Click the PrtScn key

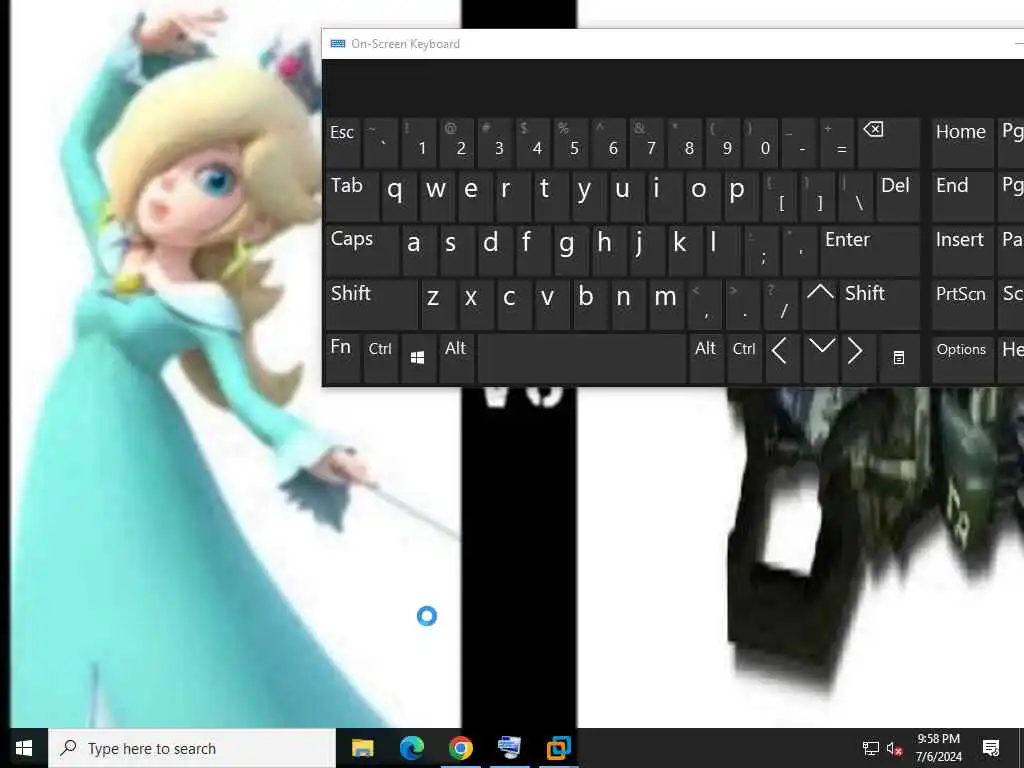(x=963, y=304)
